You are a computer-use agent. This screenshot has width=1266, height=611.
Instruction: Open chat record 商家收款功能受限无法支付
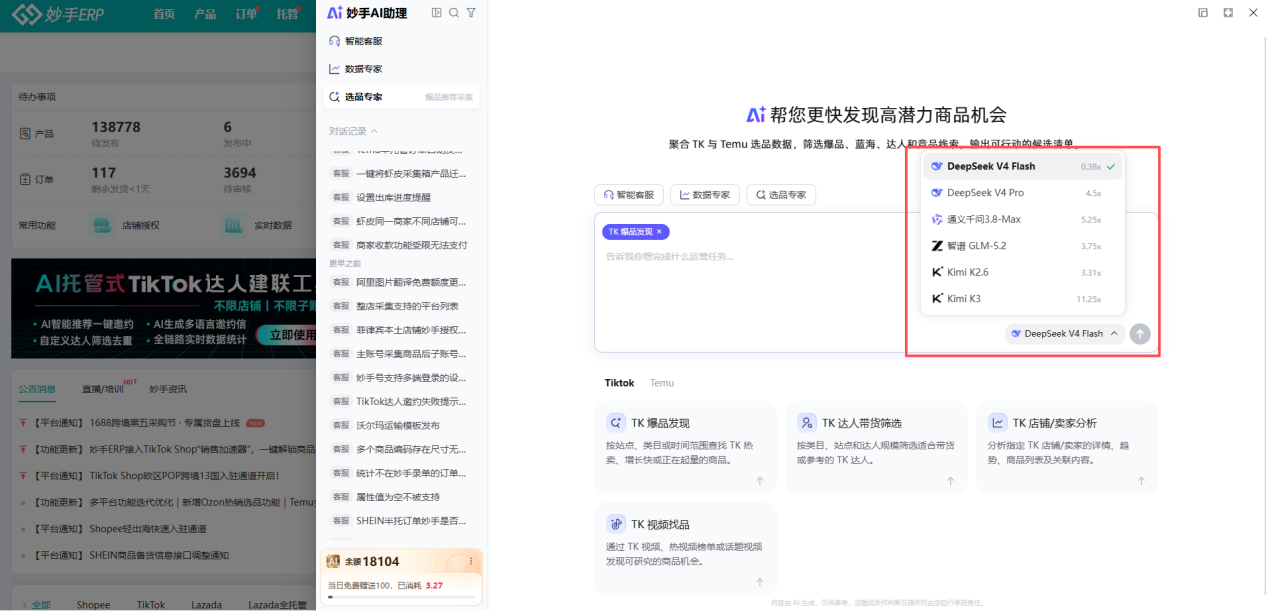[x=401, y=245]
